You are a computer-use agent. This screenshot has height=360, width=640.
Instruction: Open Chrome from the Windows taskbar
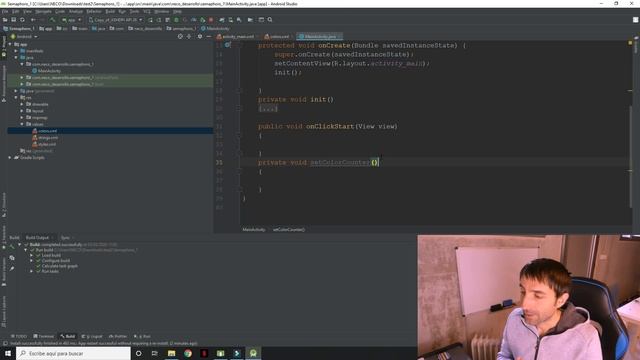tap(188, 353)
